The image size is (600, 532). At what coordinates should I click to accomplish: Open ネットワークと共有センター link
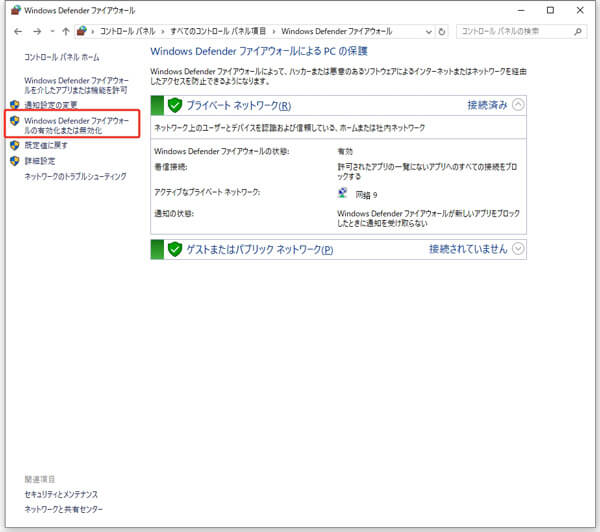[x=64, y=509]
